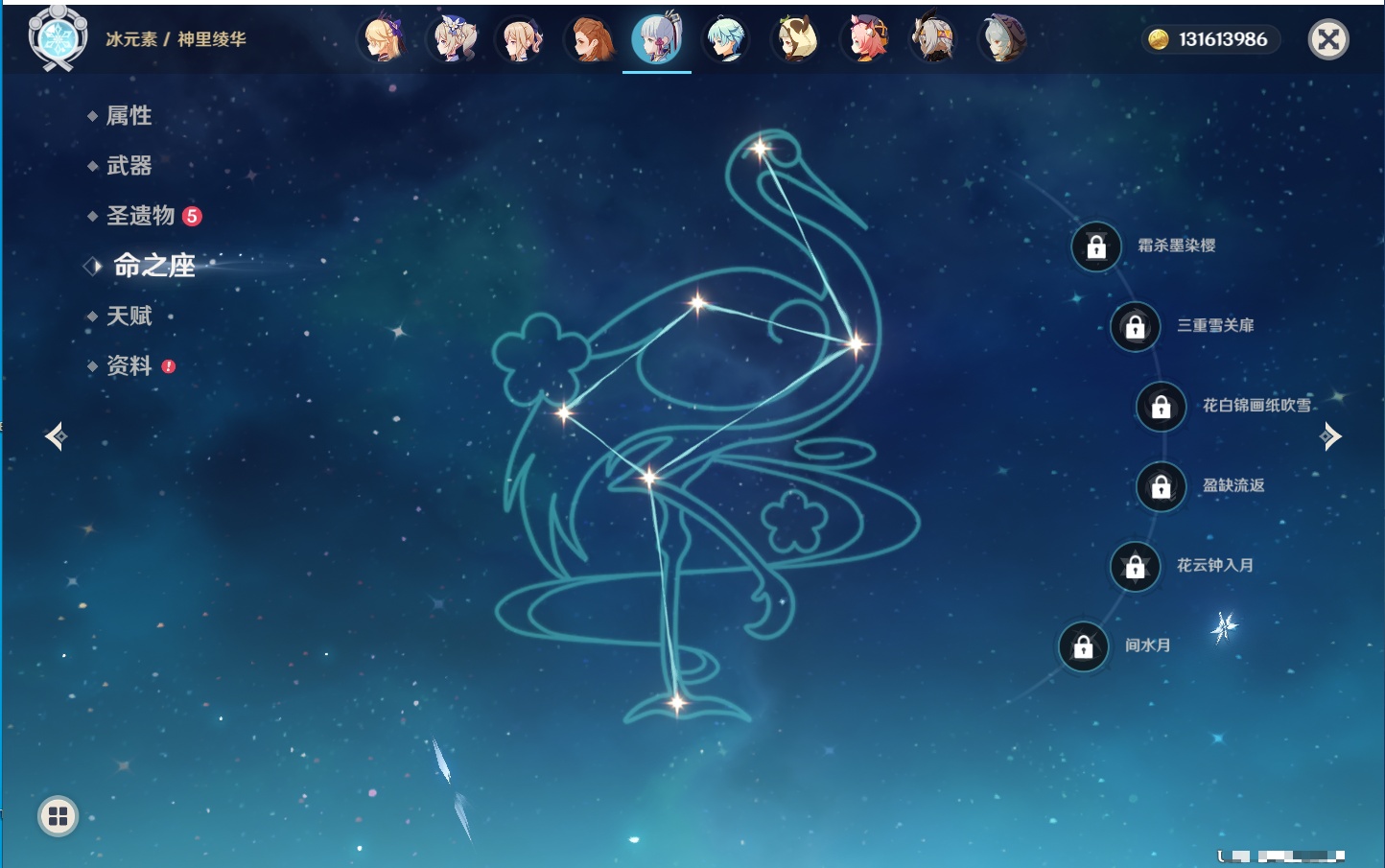Click the Mora coin icon

[1159, 39]
